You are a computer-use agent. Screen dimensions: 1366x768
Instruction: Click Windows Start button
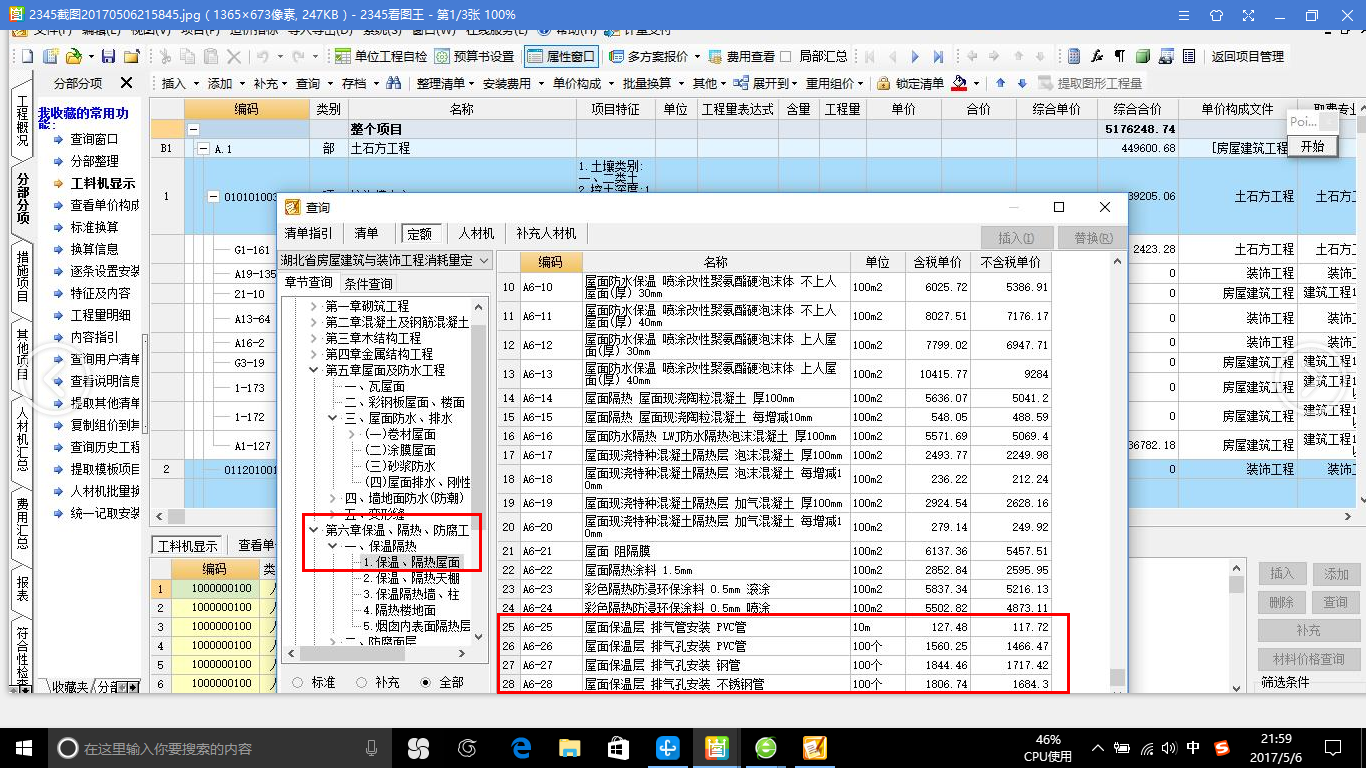24,747
